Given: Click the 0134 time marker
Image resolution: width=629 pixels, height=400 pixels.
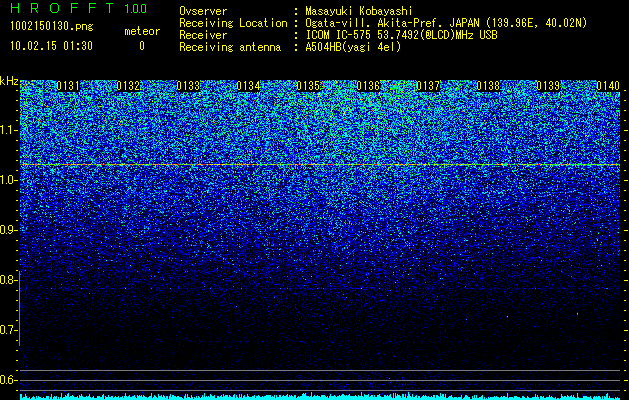Looking at the screenshot, I should tap(248, 86).
